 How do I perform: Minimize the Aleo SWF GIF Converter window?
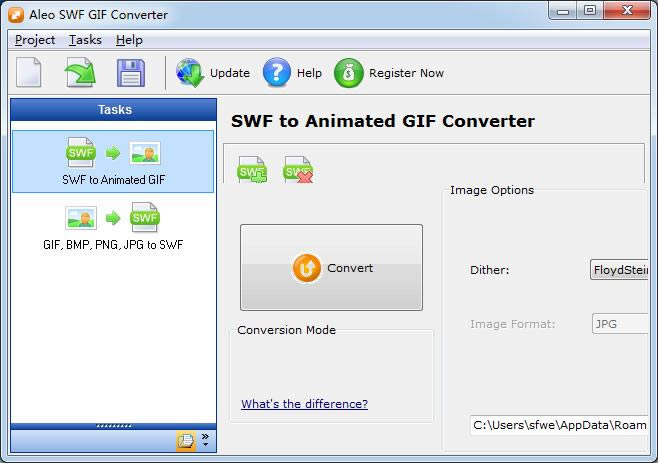(563, 11)
